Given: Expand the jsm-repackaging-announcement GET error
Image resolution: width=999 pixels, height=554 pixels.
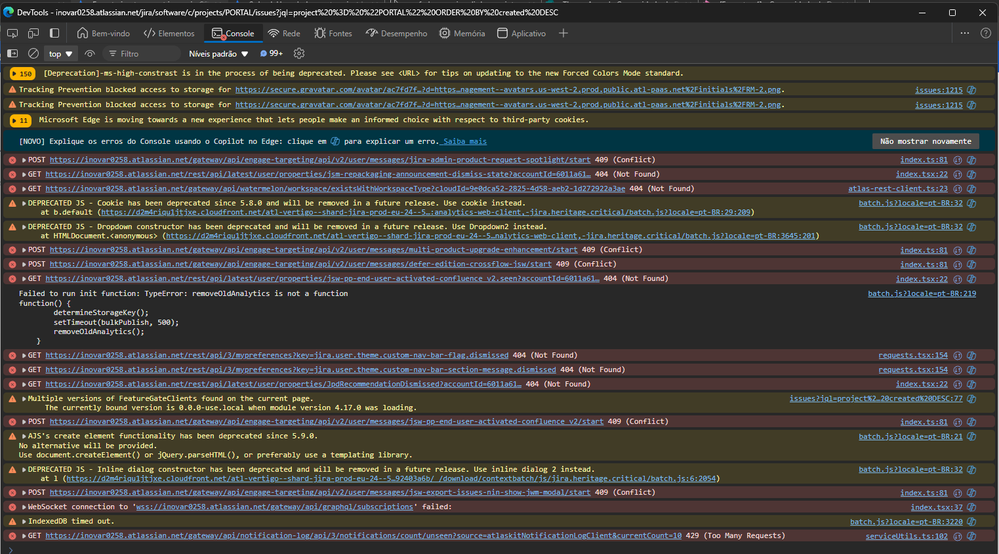Looking at the screenshot, I should point(24,174).
